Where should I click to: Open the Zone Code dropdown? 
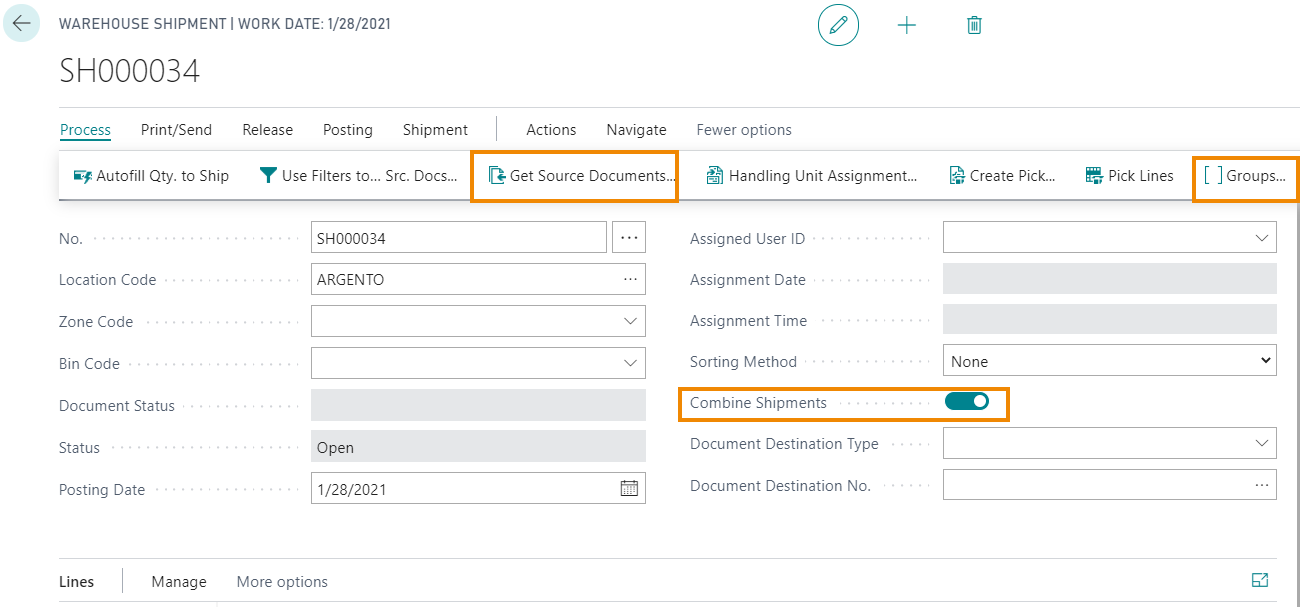630,321
